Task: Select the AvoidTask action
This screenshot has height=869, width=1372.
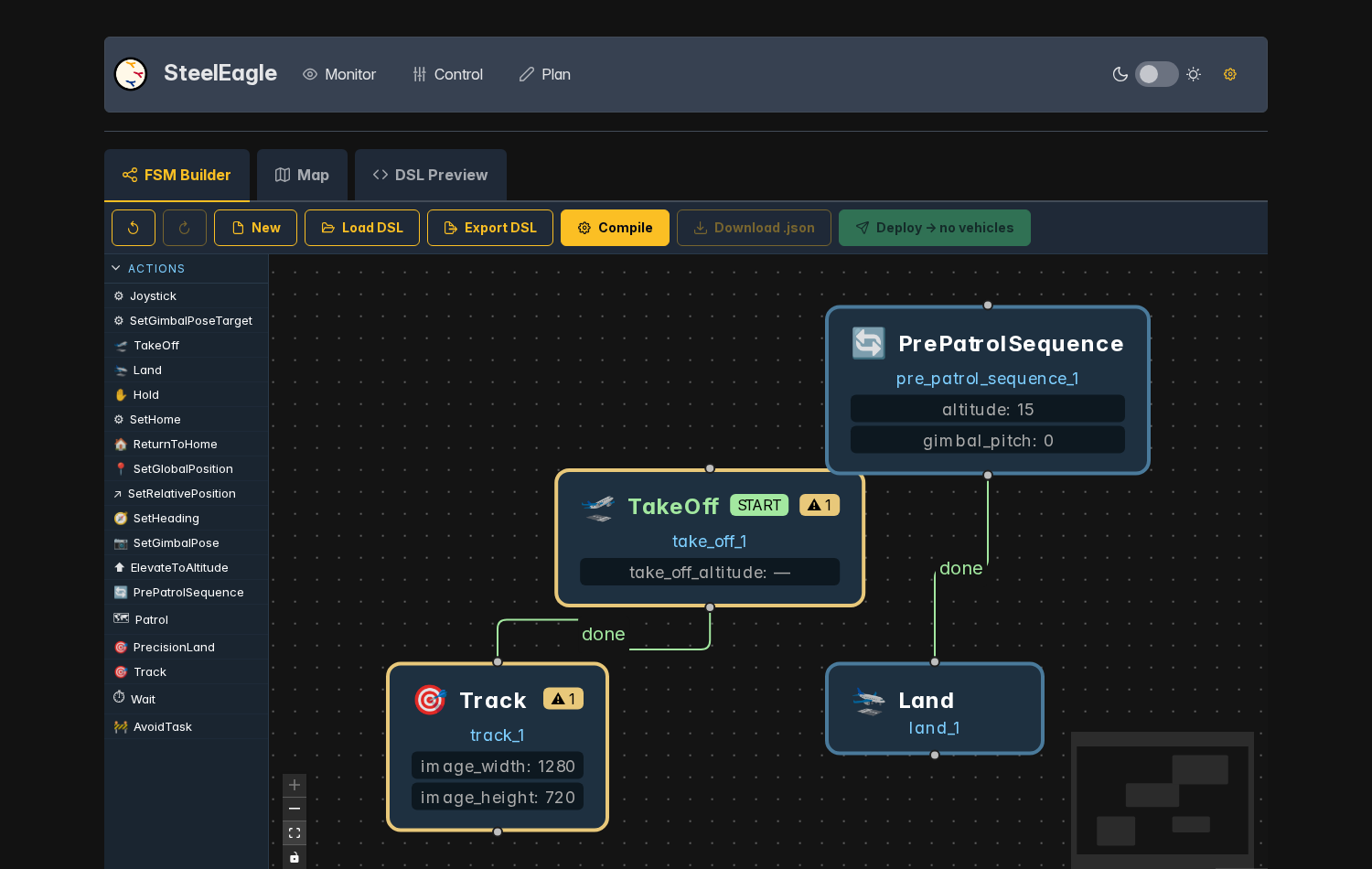Action: coord(187,726)
